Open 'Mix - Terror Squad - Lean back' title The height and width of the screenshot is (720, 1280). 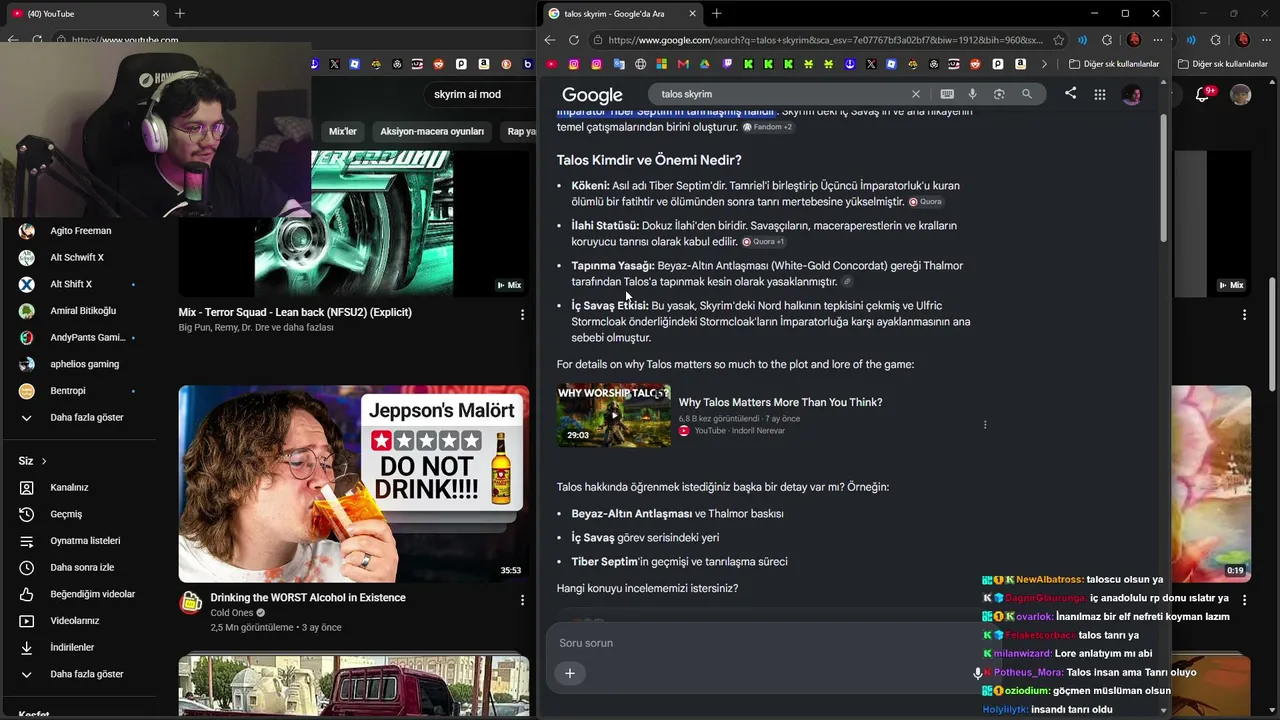click(295, 312)
